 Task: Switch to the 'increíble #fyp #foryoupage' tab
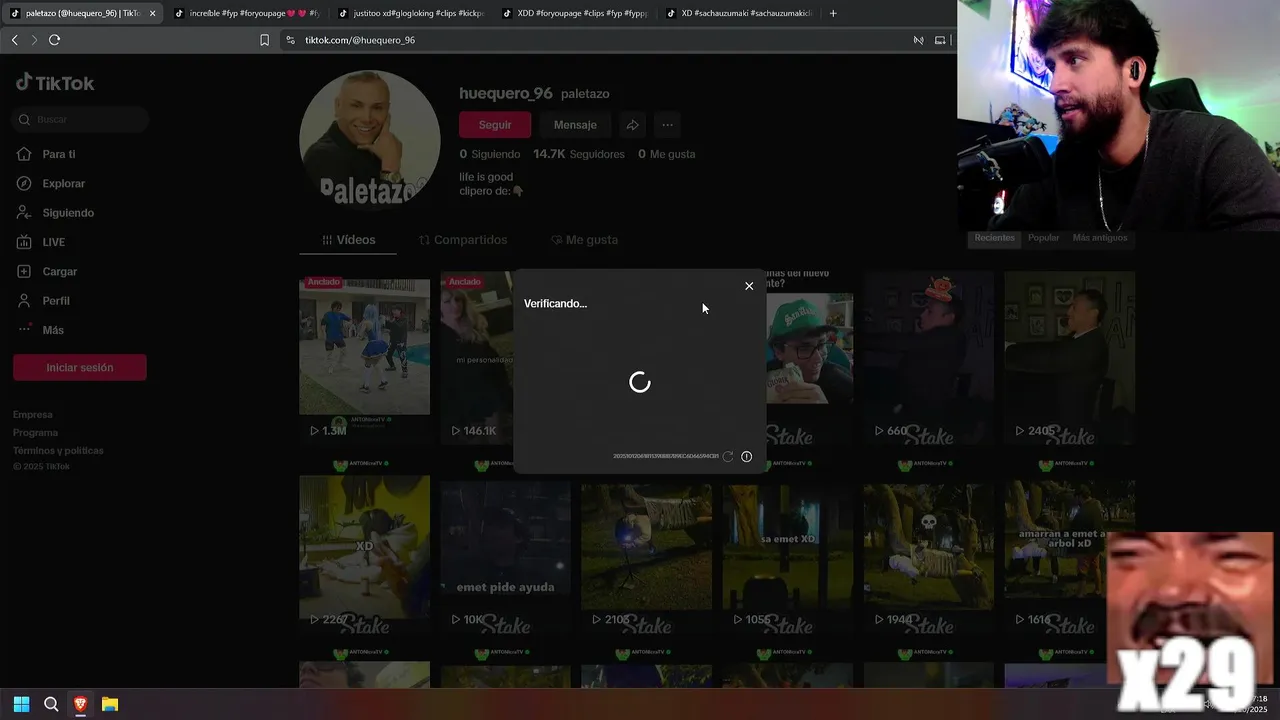click(x=246, y=13)
